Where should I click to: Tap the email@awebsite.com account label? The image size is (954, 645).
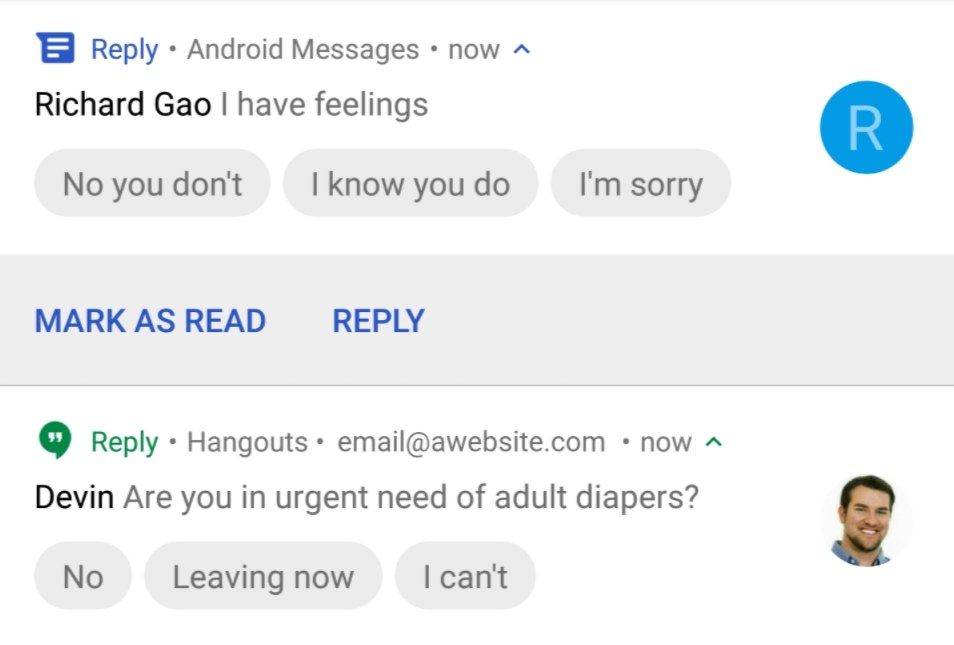[472, 442]
